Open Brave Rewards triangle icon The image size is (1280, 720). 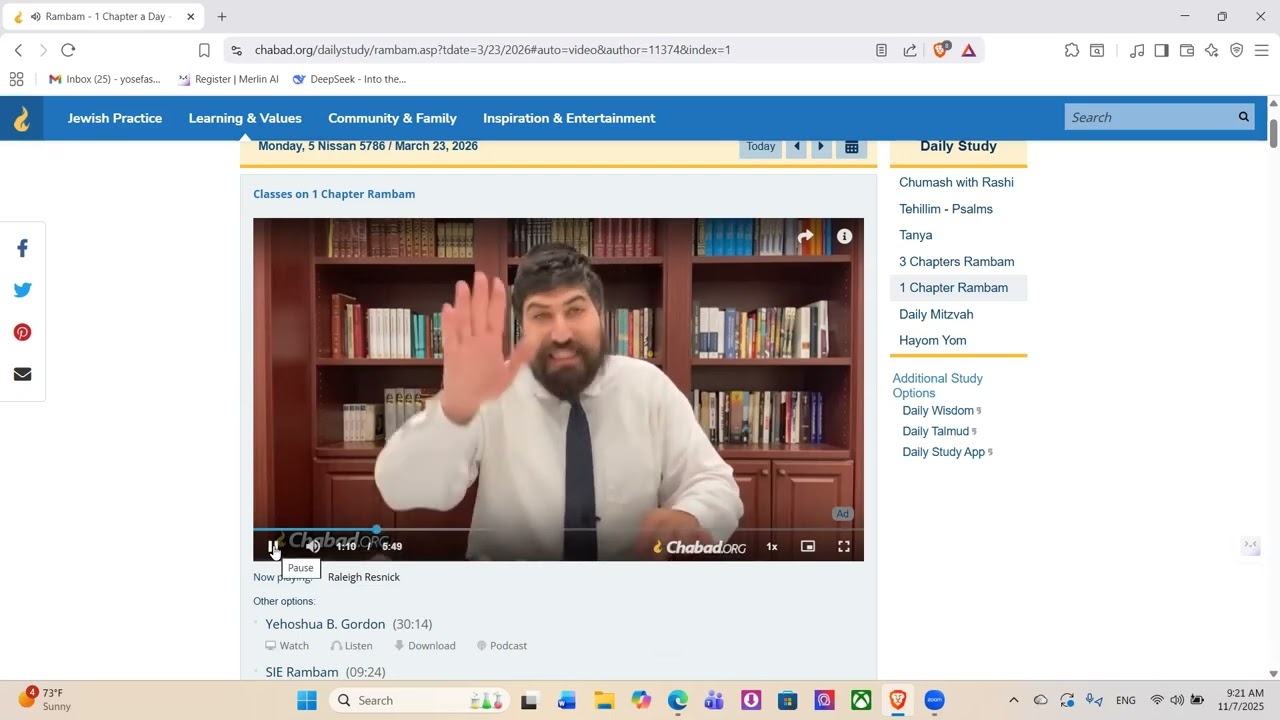pos(969,50)
